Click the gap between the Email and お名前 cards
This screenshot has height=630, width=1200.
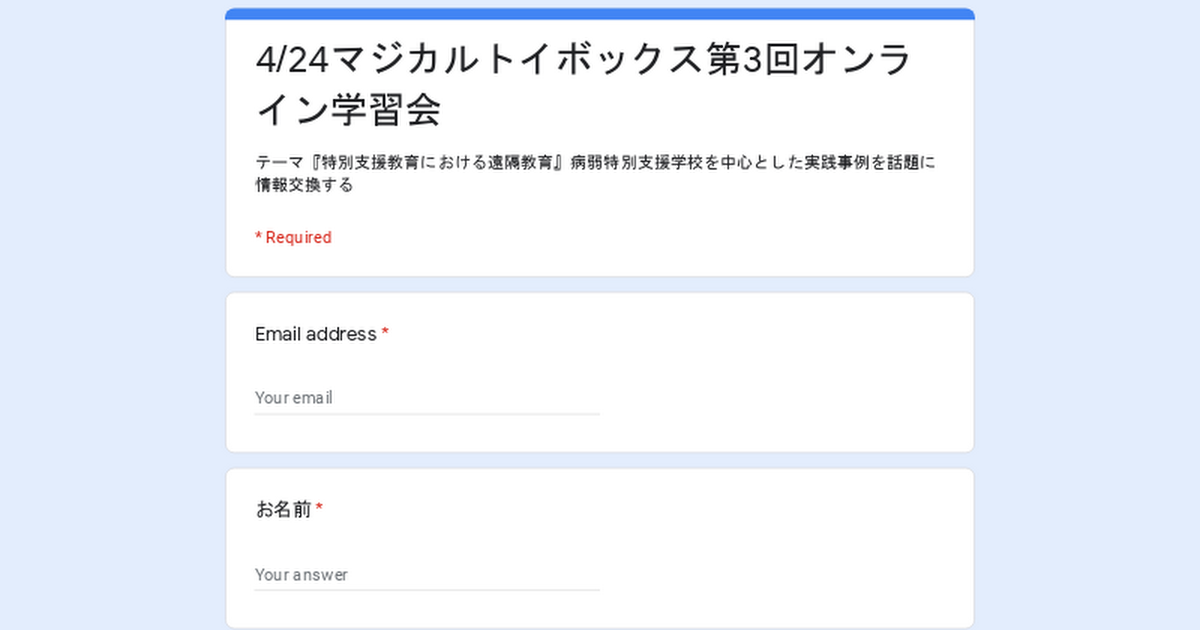click(x=600, y=461)
